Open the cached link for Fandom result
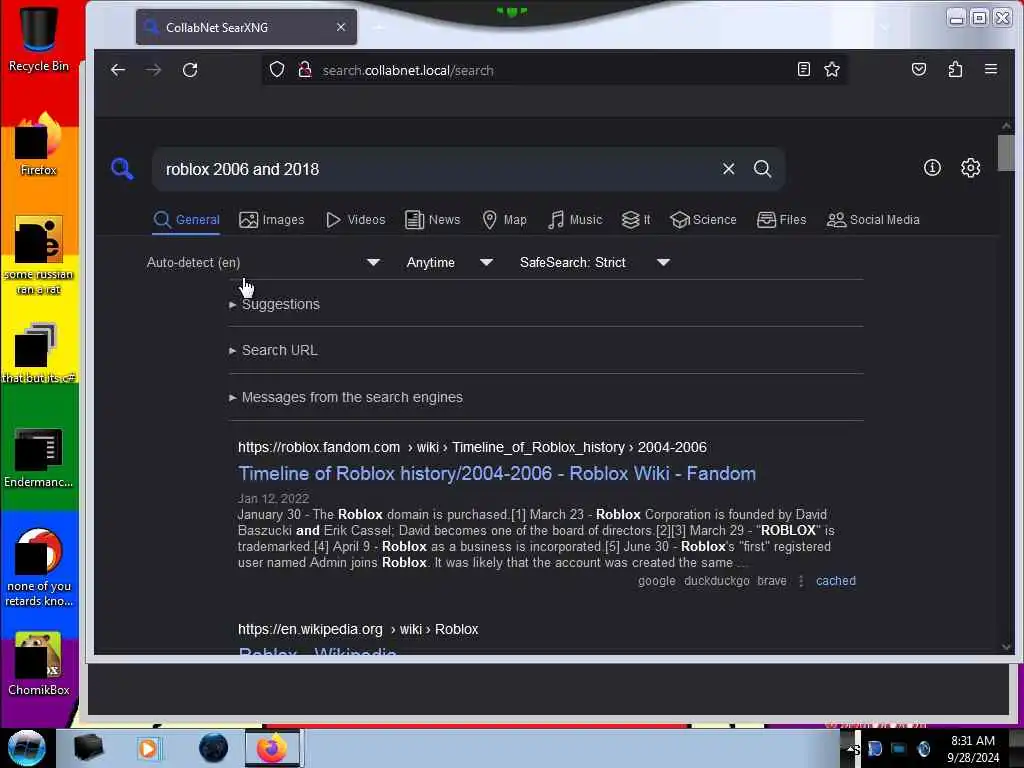 click(836, 581)
